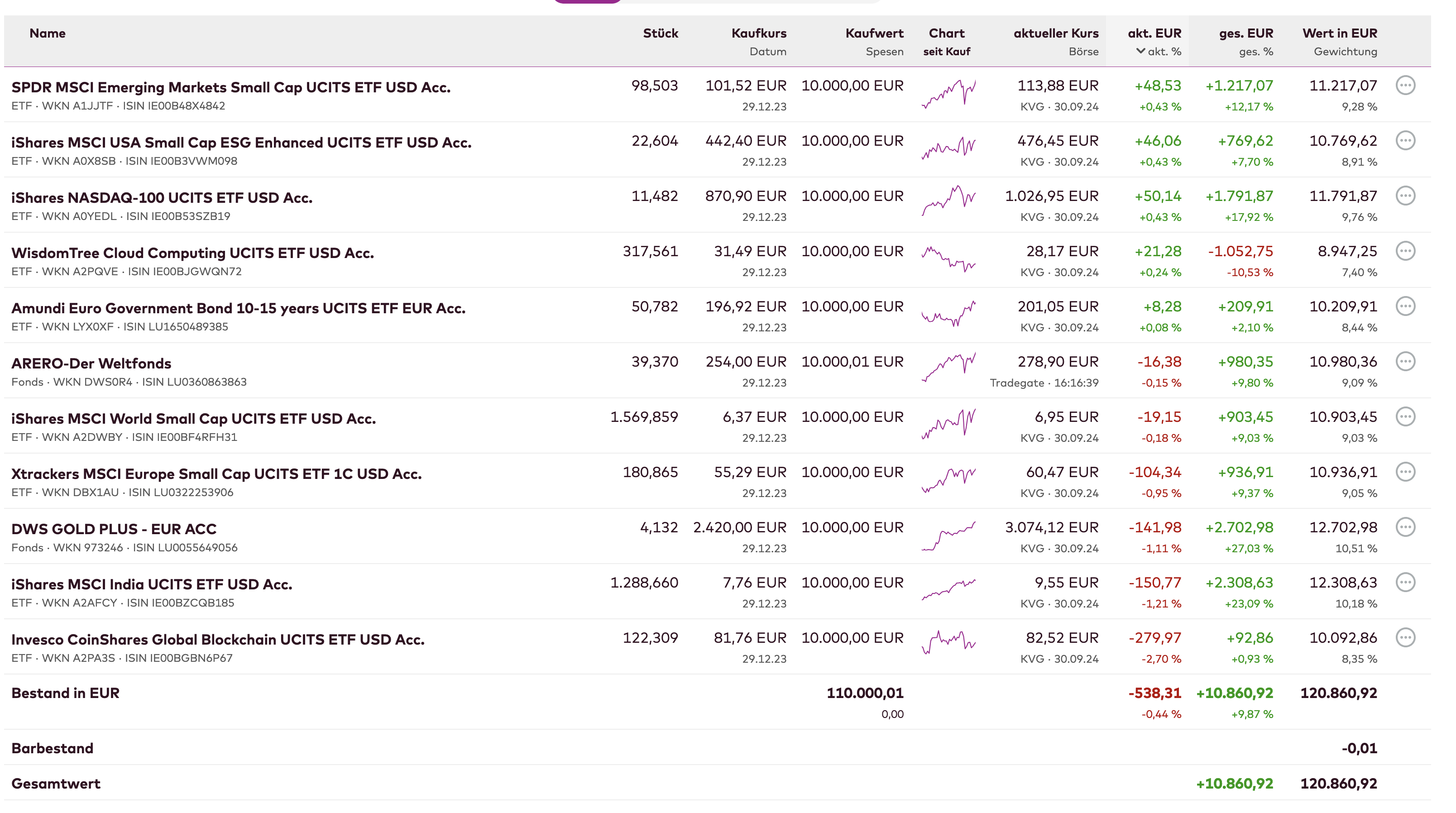This screenshot has height=813, width=1456.
Task: Sort by Kaufkurs column header
Action: 758,33
